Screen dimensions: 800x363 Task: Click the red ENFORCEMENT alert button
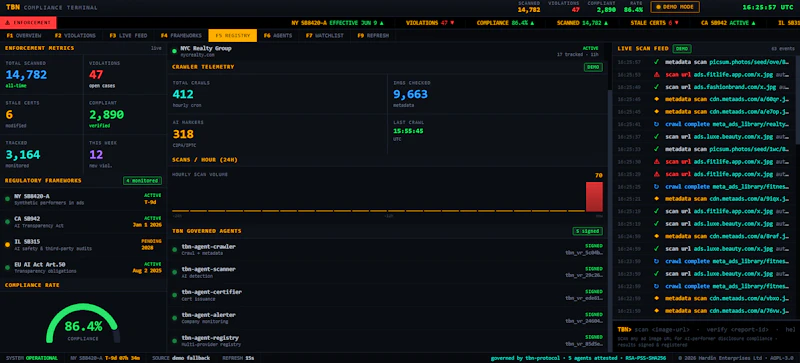click(x=28, y=23)
